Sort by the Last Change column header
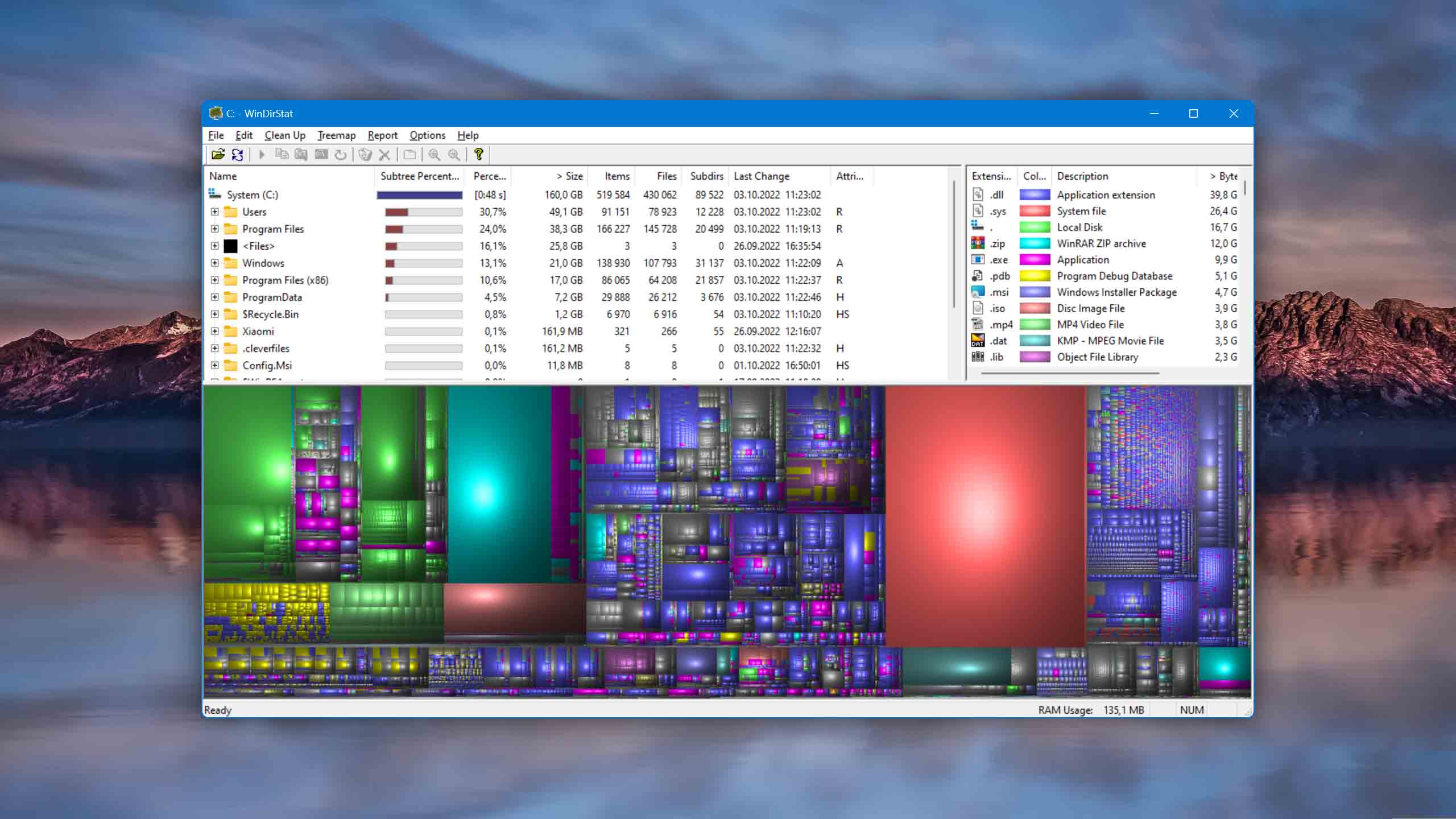This screenshot has height=819, width=1456. tap(779, 176)
